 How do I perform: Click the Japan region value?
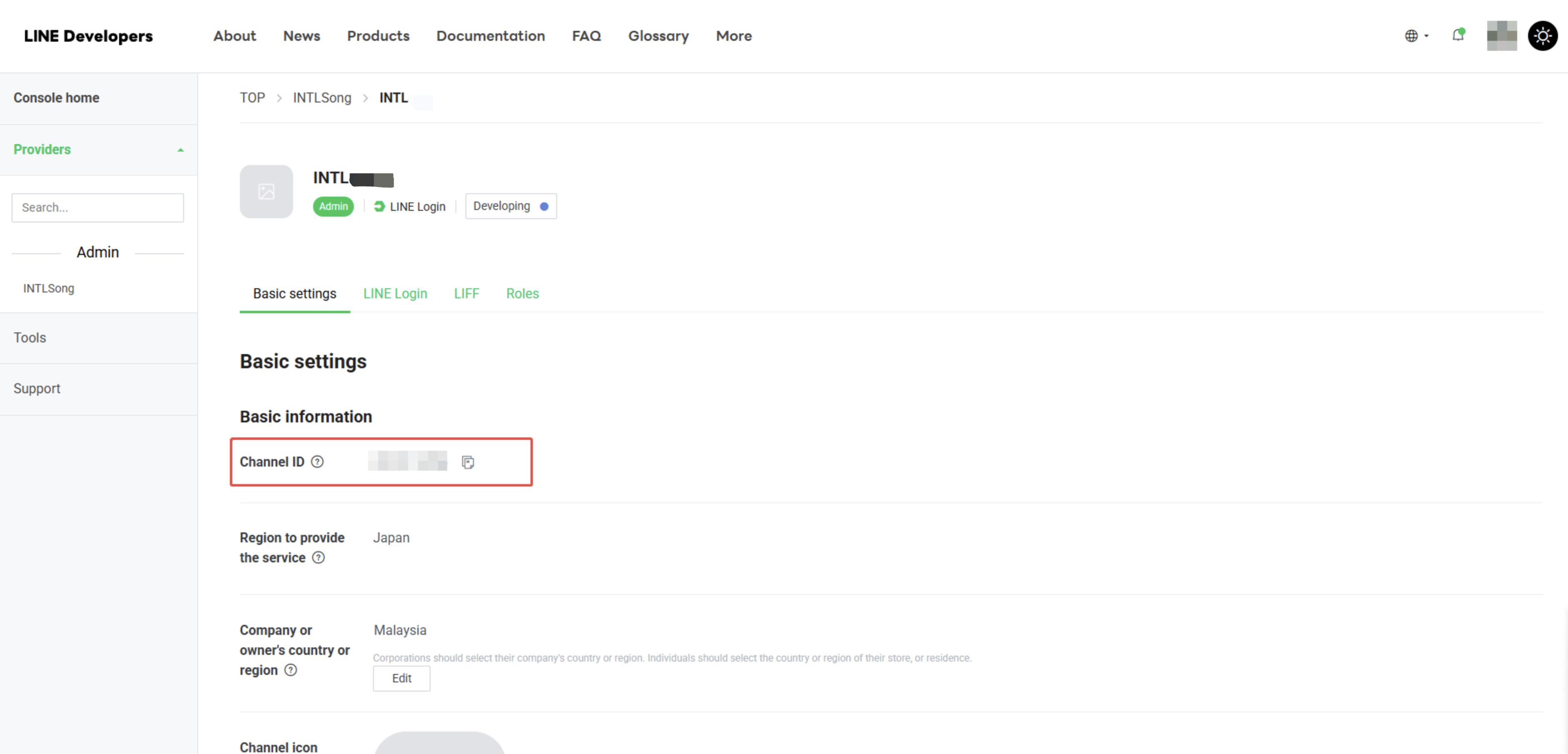click(x=391, y=538)
